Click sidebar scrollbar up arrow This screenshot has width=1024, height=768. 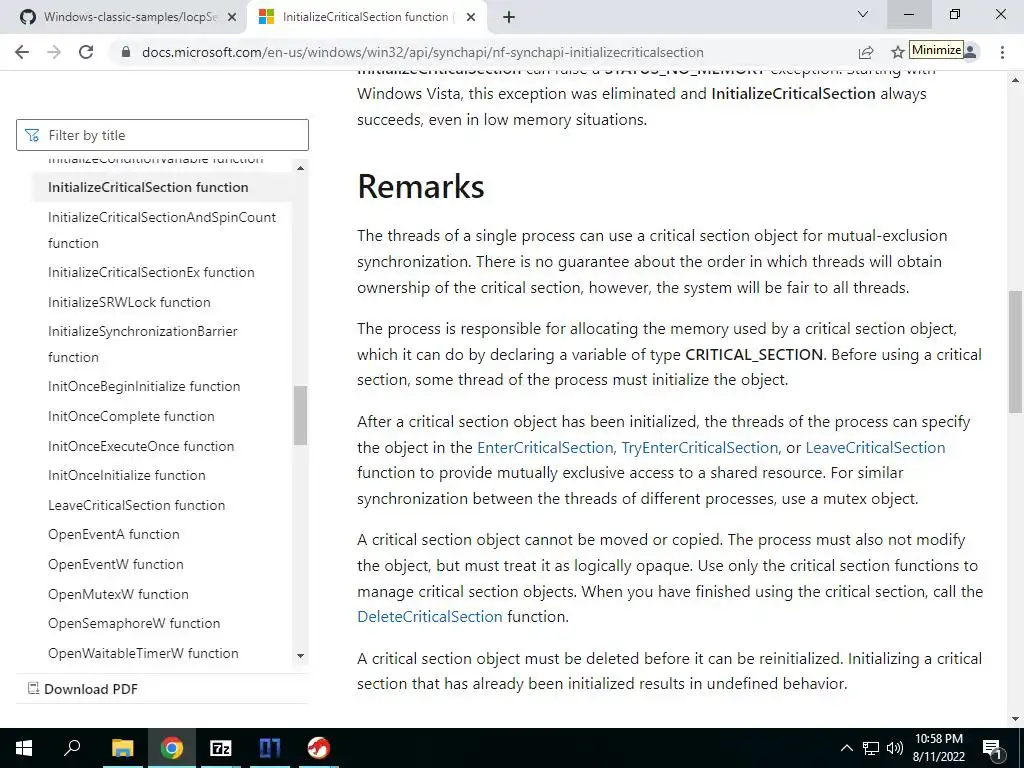coord(300,168)
